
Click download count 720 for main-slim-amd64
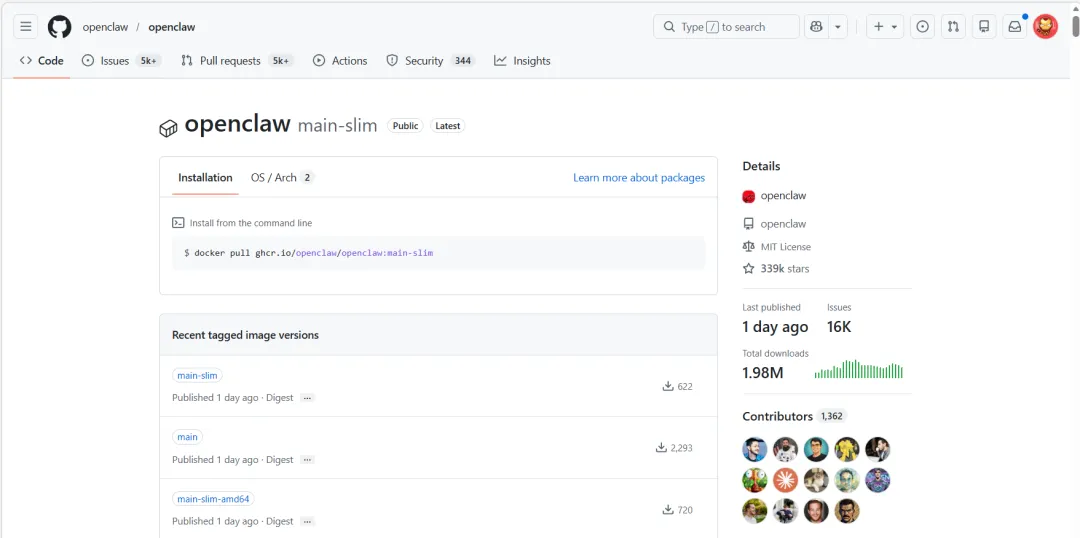click(678, 510)
